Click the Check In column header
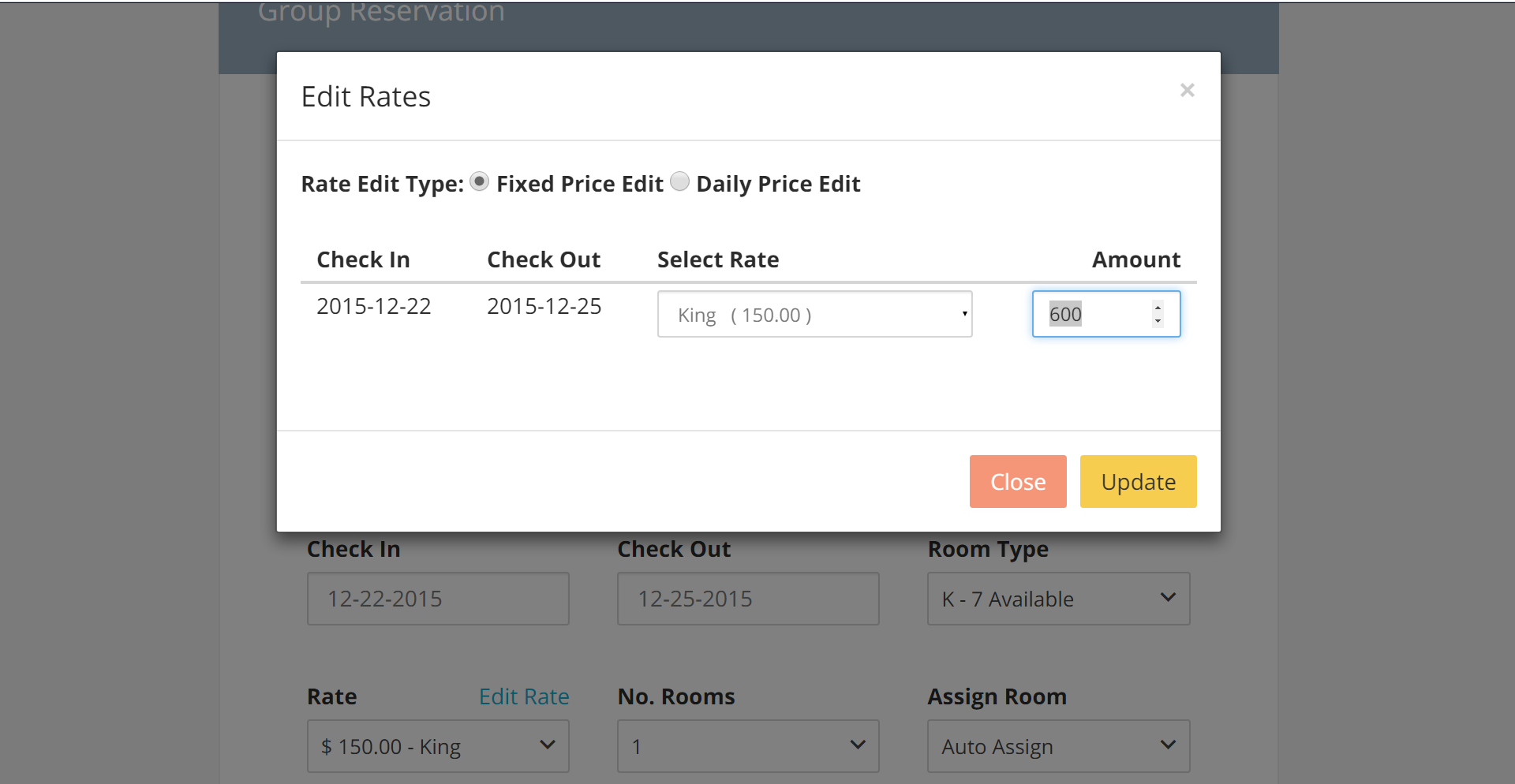1515x784 pixels. pyautogui.click(x=363, y=259)
